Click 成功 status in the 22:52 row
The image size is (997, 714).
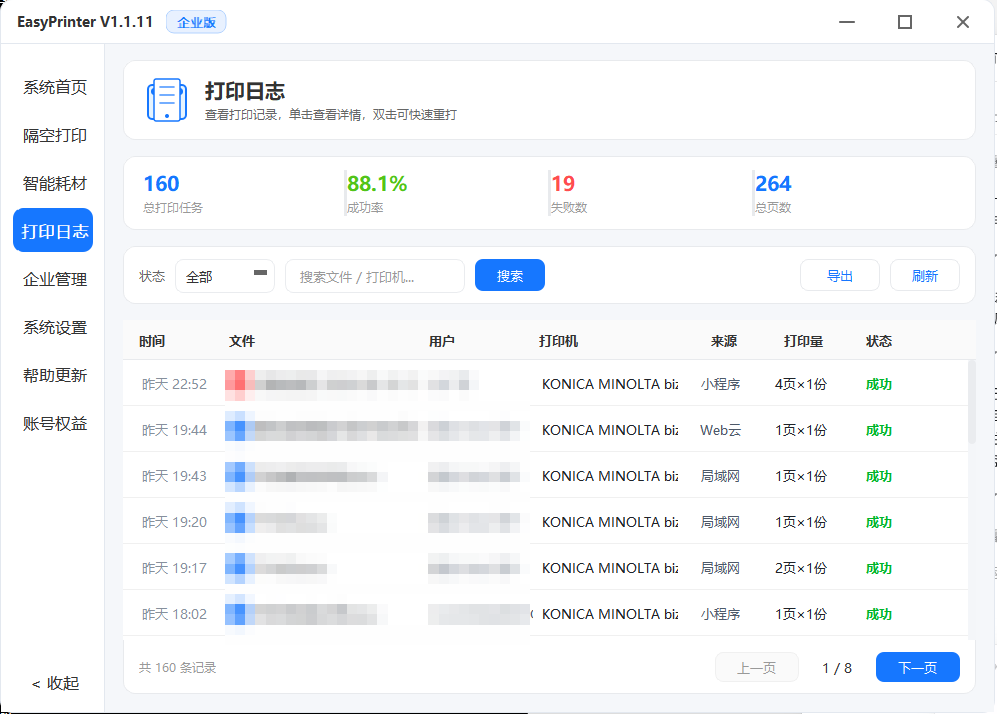pos(879,384)
